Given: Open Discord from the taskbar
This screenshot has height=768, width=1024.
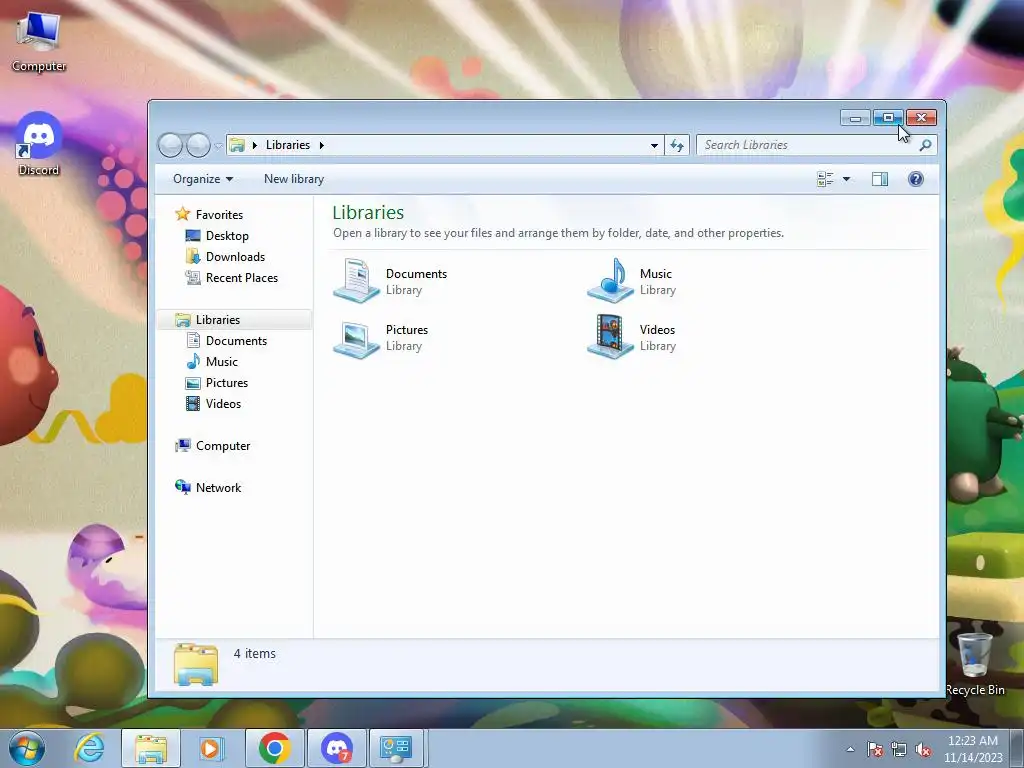Looking at the screenshot, I should [337, 748].
